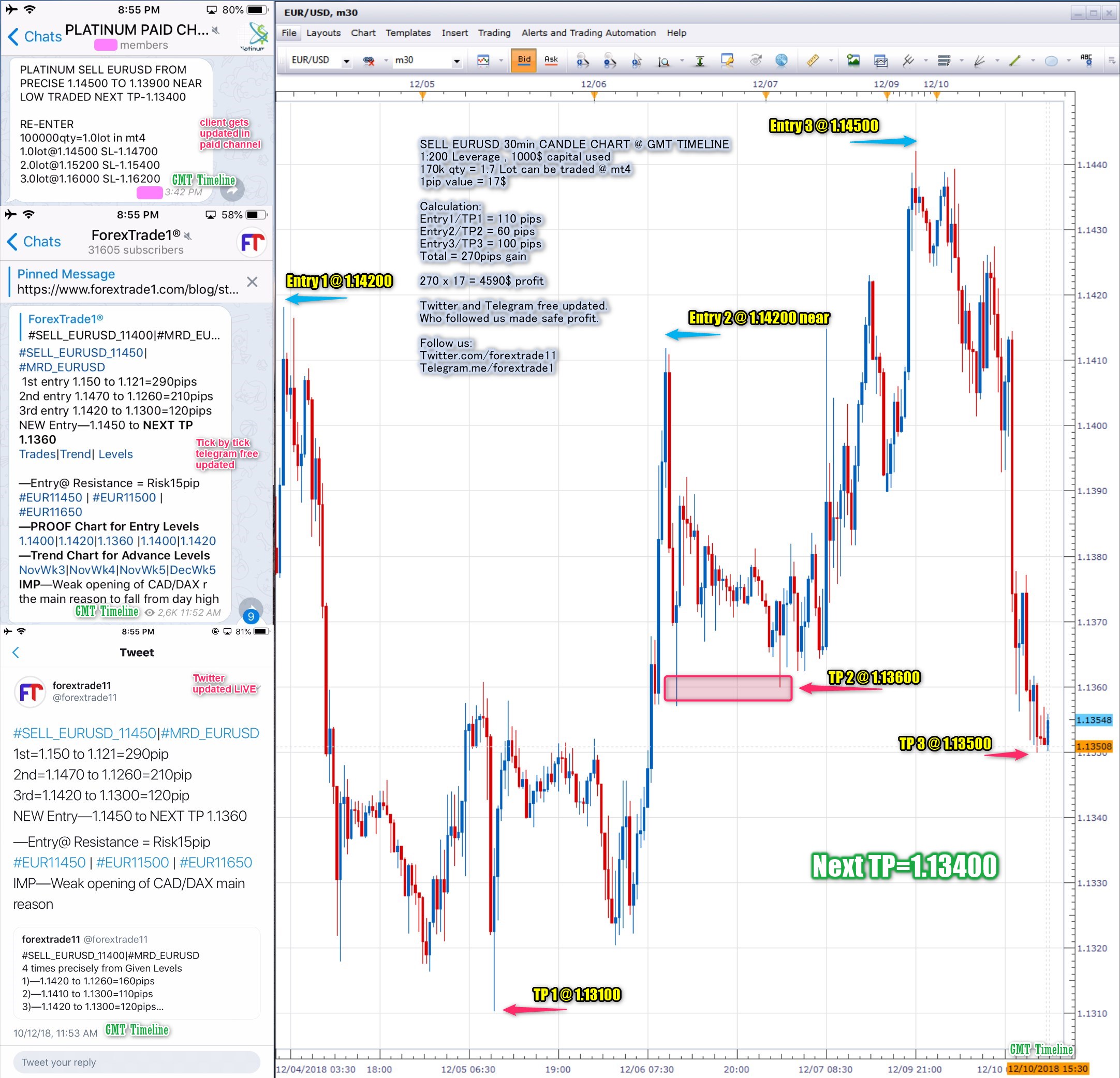Click the zoom out magnifier icon
This screenshot has height=1078, width=1120.
[610, 61]
